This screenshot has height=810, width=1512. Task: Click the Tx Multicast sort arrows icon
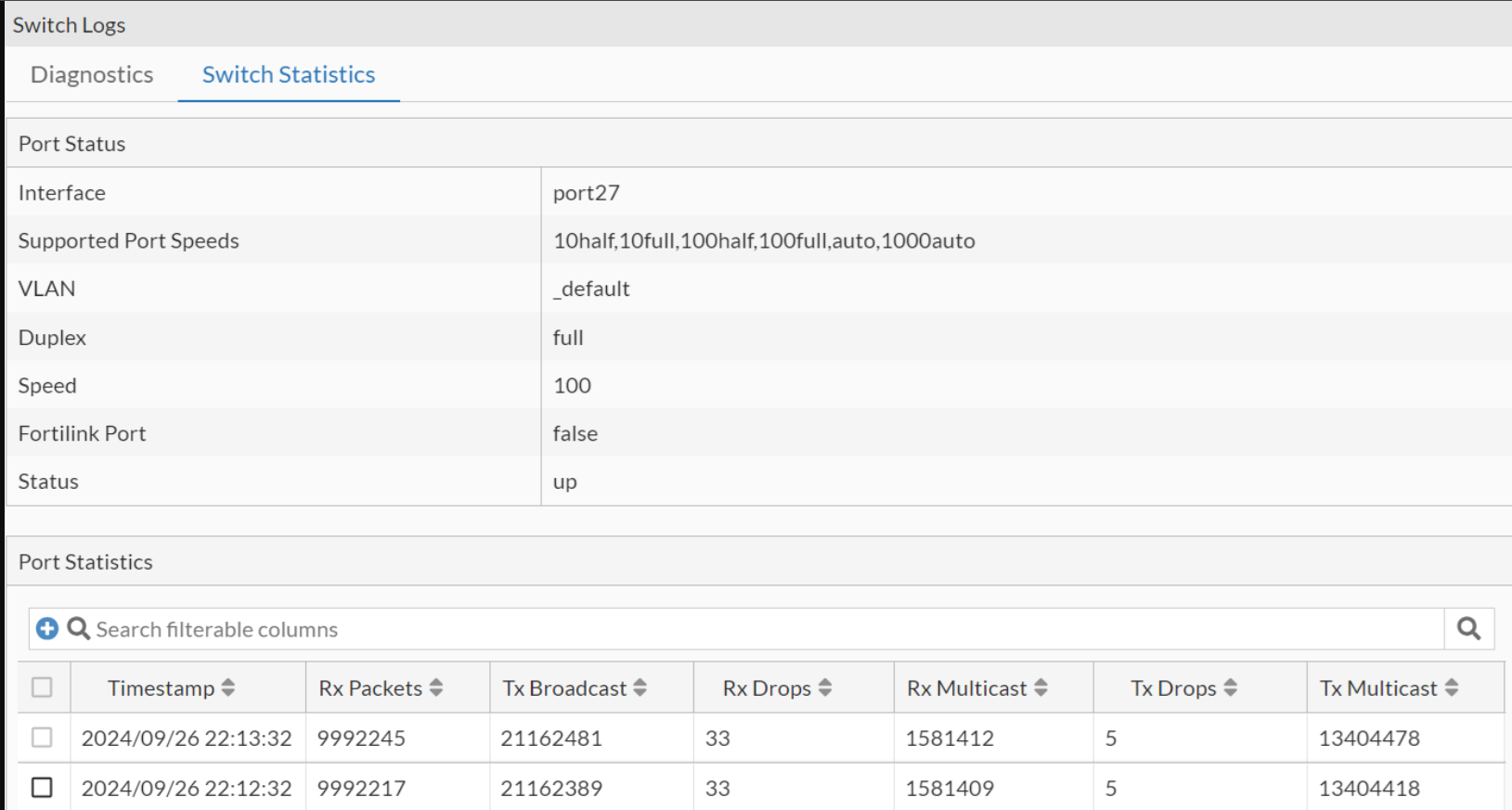(1452, 688)
